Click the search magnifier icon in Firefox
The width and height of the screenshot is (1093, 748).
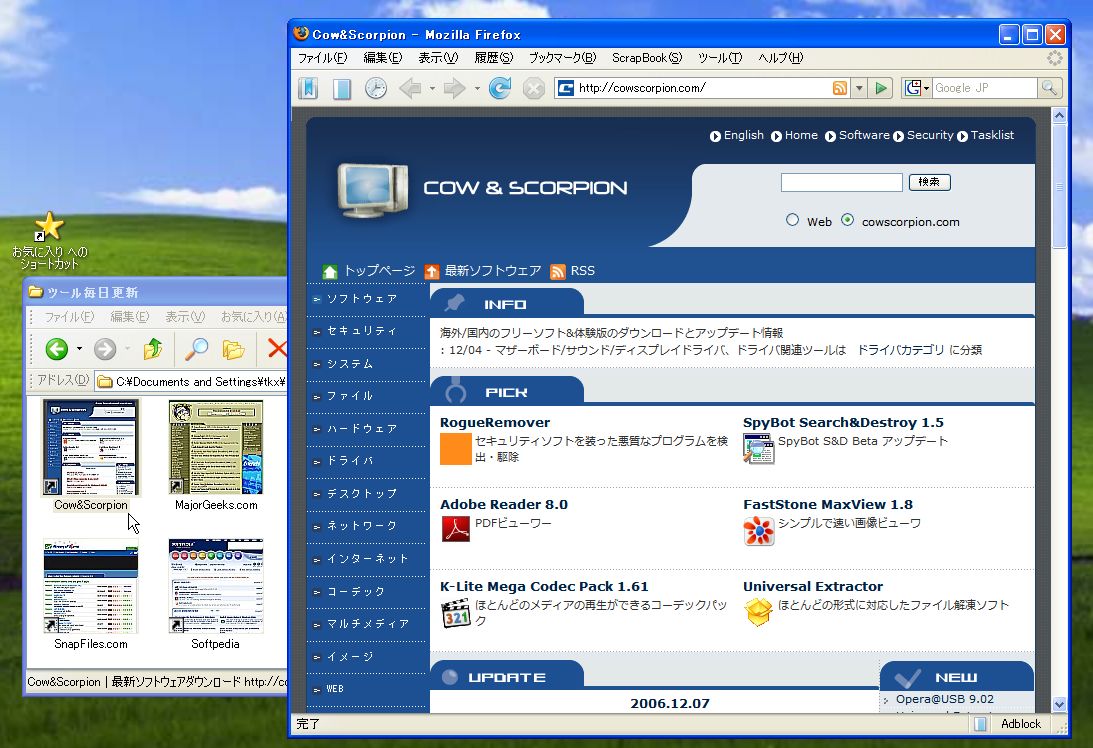pos(1048,88)
